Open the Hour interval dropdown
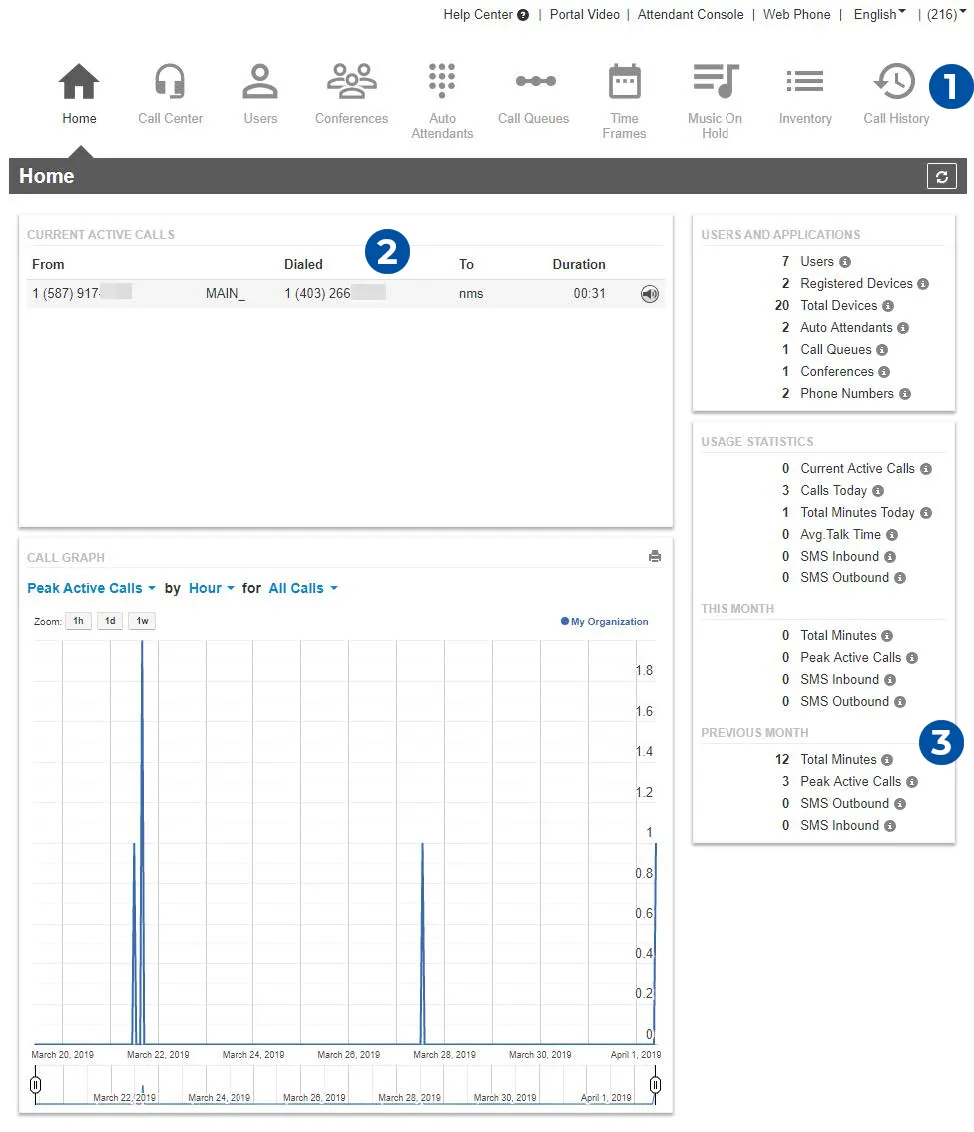 coord(212,588)
